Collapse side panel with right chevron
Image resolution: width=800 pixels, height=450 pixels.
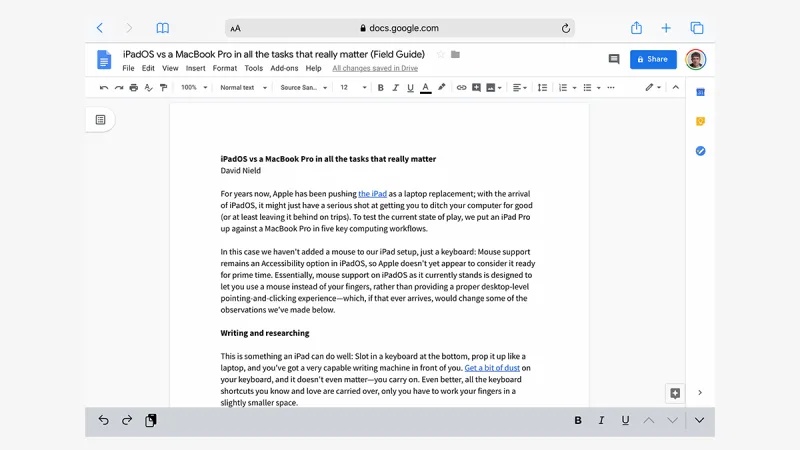tap(700, 392)
